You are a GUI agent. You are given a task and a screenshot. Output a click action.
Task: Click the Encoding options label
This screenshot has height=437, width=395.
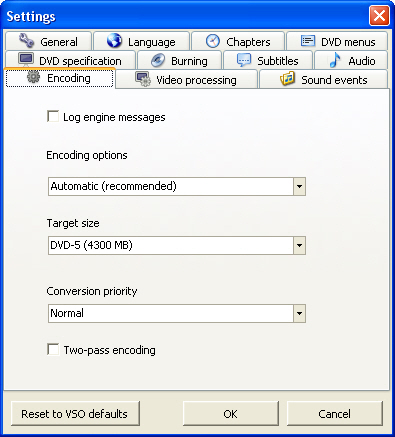[87, 155]
